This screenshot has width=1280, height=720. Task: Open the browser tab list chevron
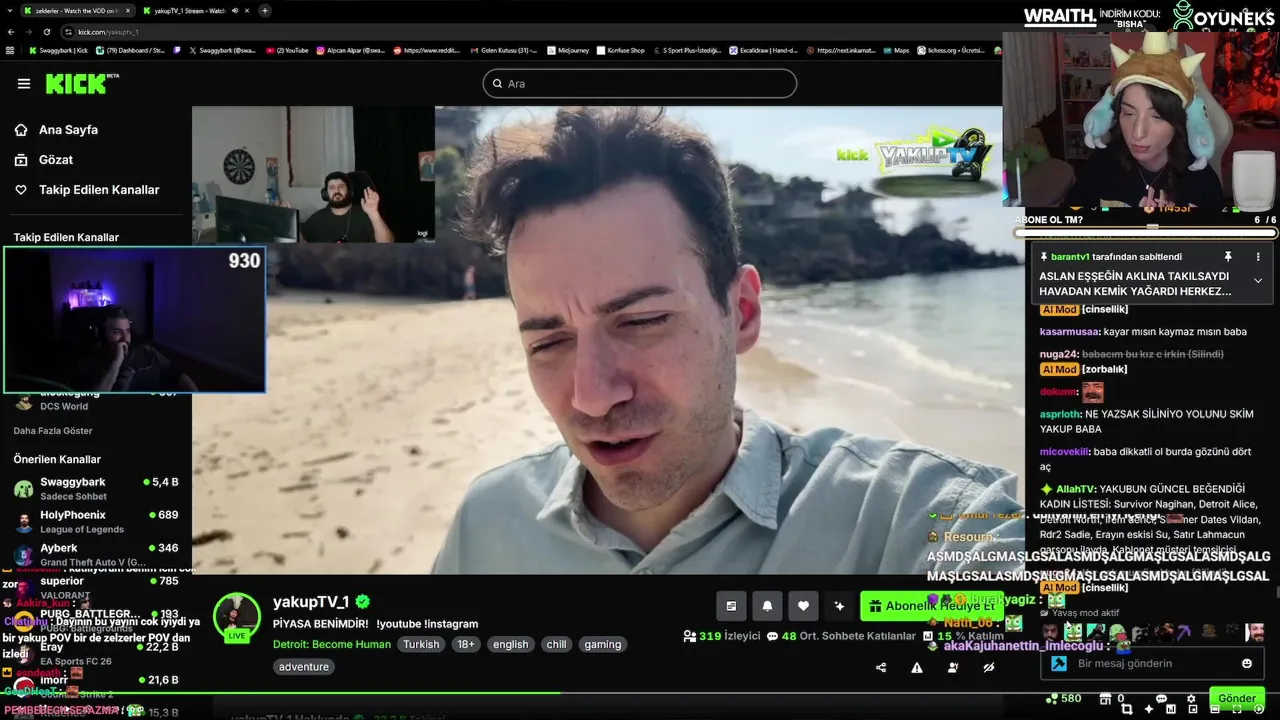(10, 10)
